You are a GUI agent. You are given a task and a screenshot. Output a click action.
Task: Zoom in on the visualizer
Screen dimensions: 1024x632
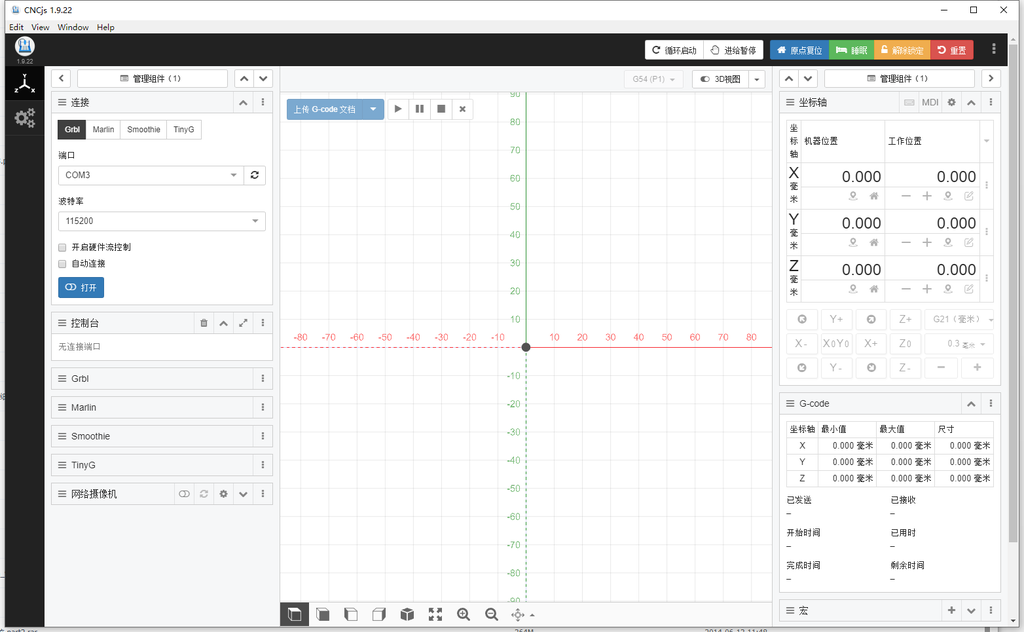pyautogui.click(x=464, y=614)
